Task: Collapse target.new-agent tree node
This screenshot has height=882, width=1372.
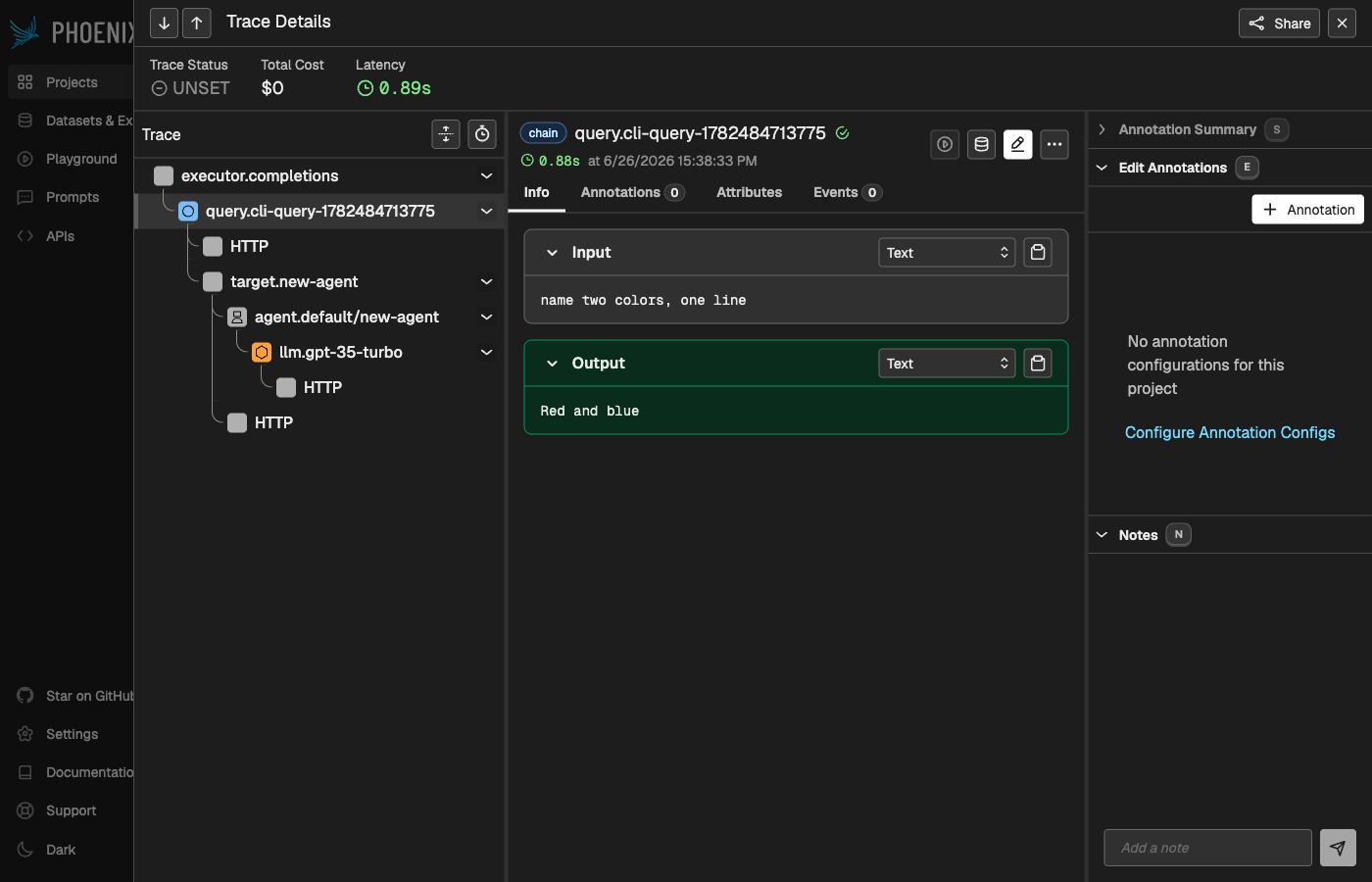Action: pos(486,281)
